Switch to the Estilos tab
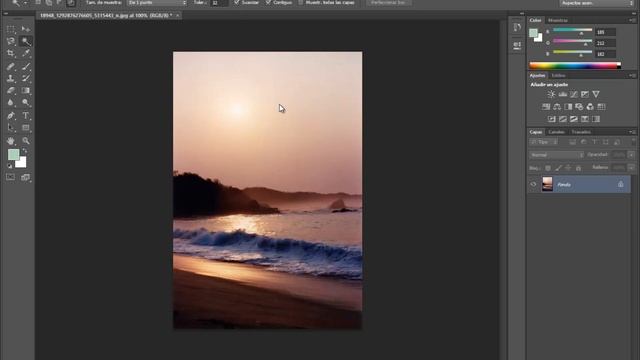The width and height of the screenshot is (640, 360). point(558,76)
